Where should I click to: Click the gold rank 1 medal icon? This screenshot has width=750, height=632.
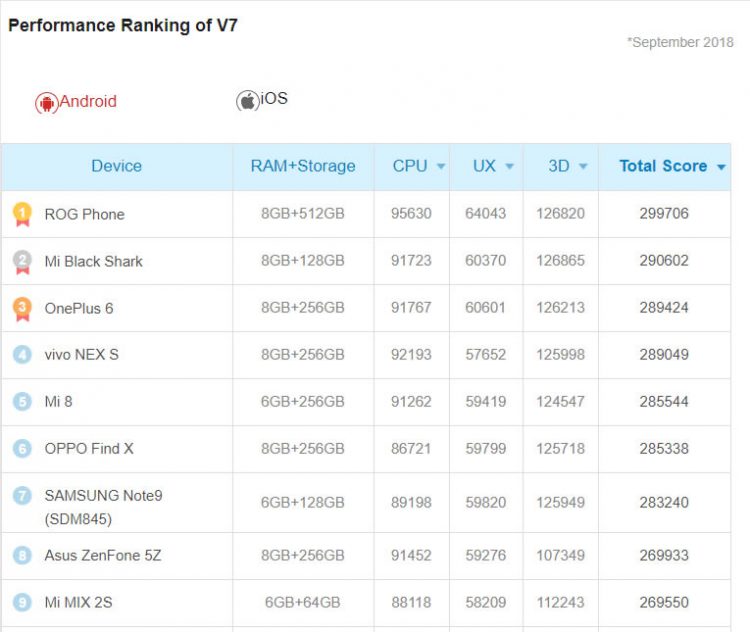[x=22, y=214]
